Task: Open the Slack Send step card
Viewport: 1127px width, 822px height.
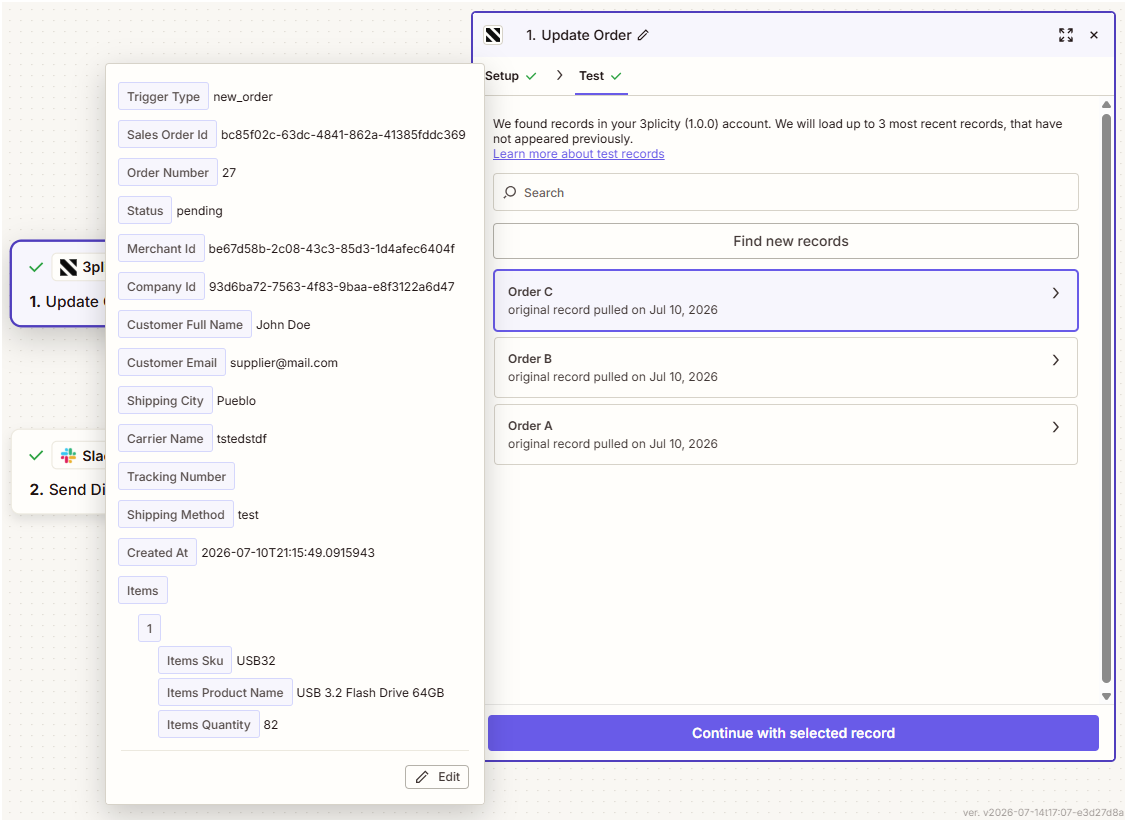Action: [59, 471]
